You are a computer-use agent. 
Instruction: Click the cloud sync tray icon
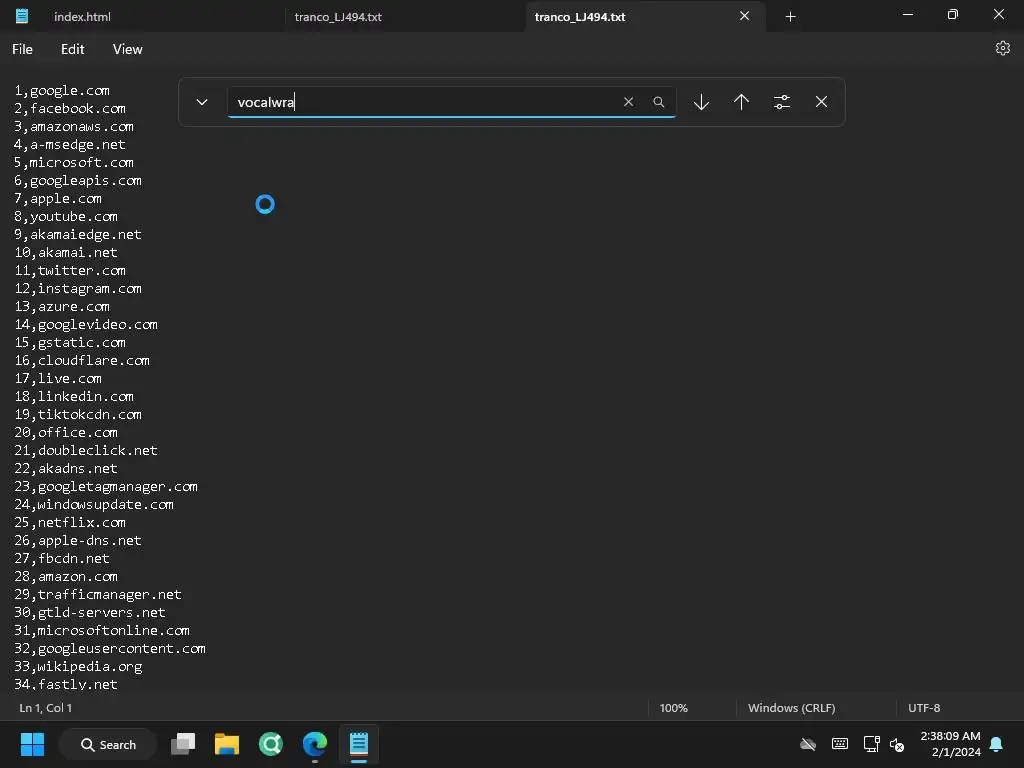click(x=808, y=744)
